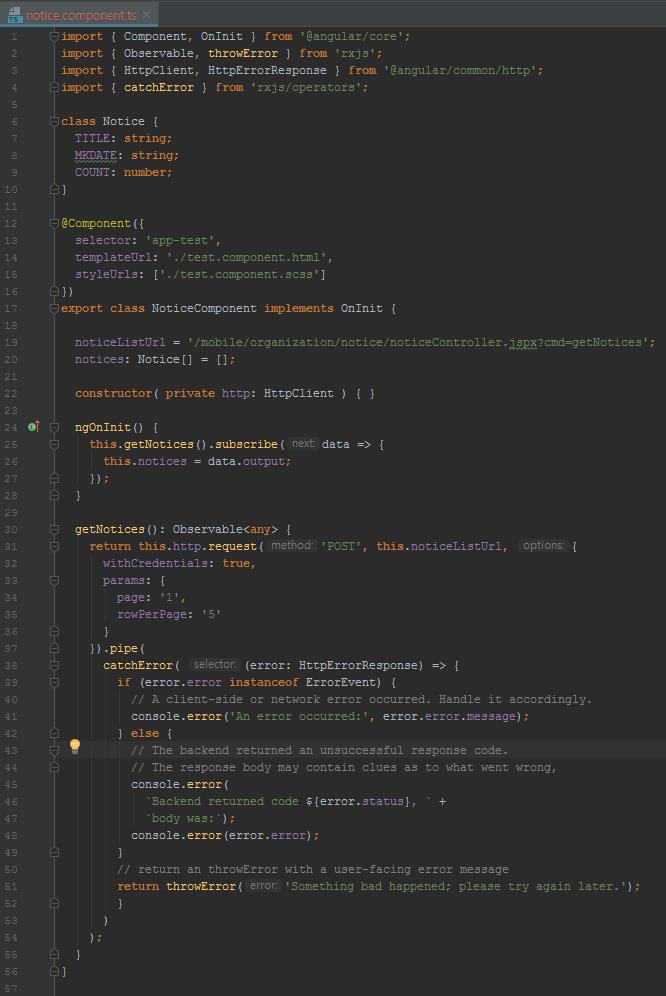Click the 'method:' parameter hint

tap(292, 545)
